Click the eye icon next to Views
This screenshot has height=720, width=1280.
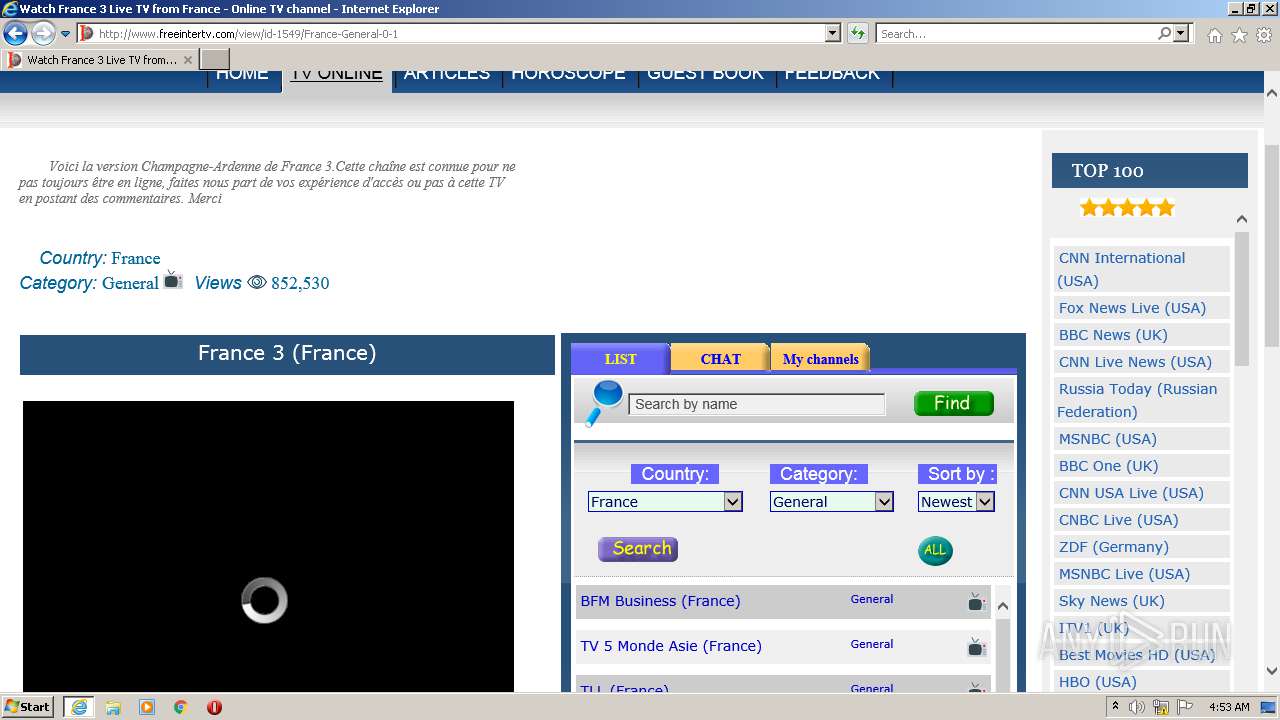coord(257,283)
